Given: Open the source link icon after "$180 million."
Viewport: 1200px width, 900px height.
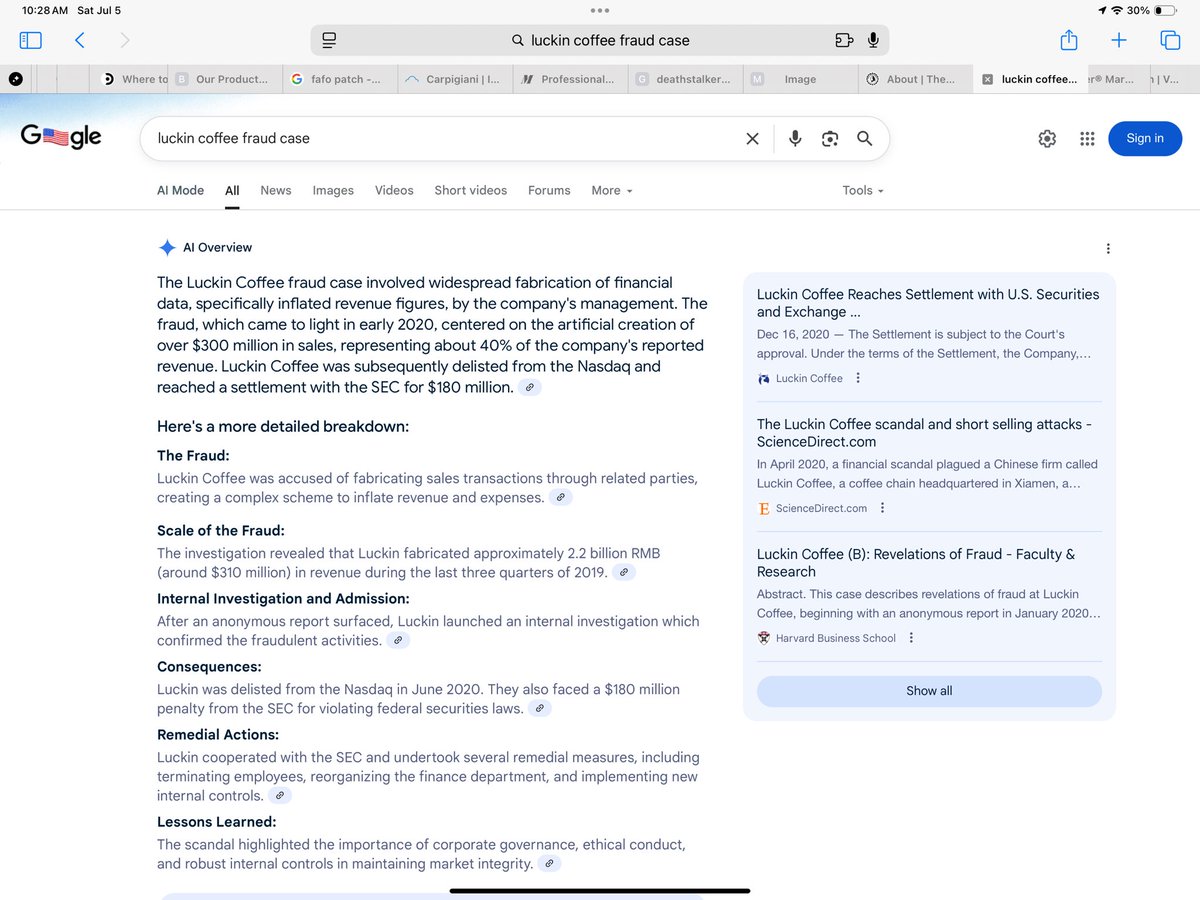Looking at the screenshot, I should (530, 387).
